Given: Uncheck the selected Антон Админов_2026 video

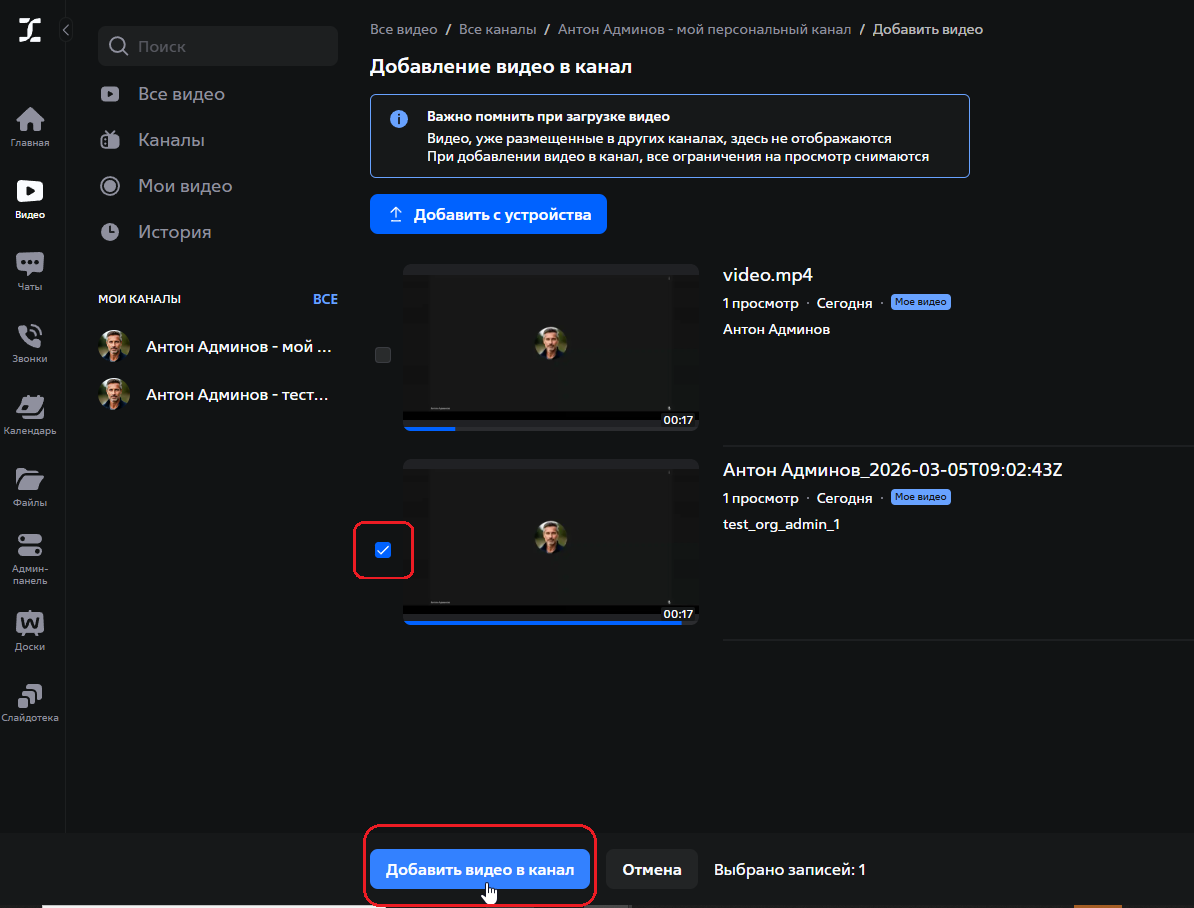Looking at the screenshot, I should 383,549.
